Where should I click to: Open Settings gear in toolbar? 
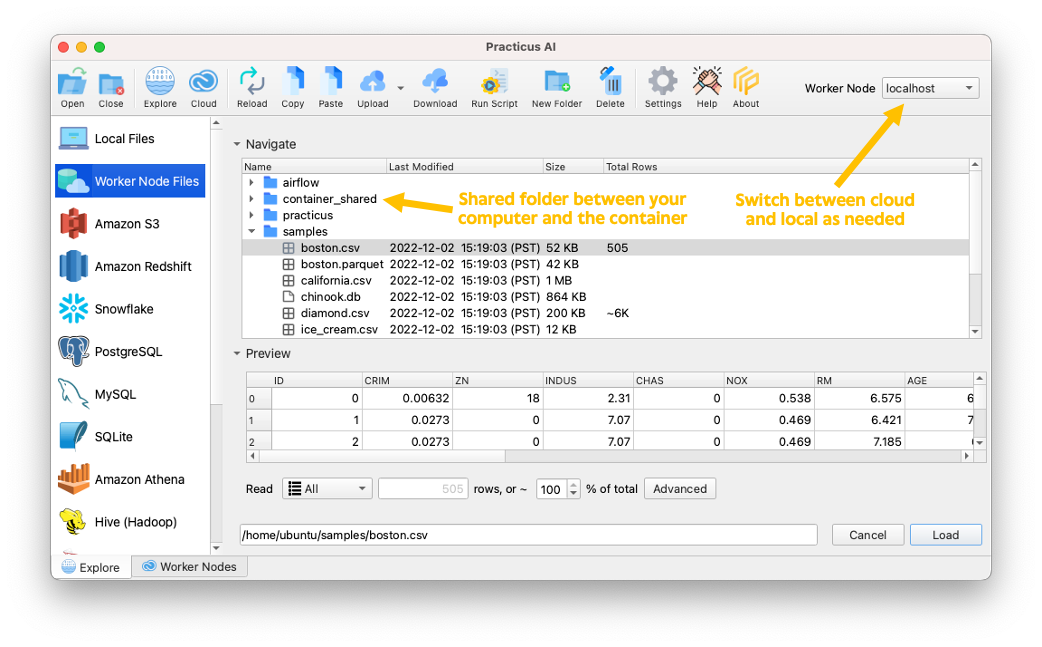pos(662,84)
